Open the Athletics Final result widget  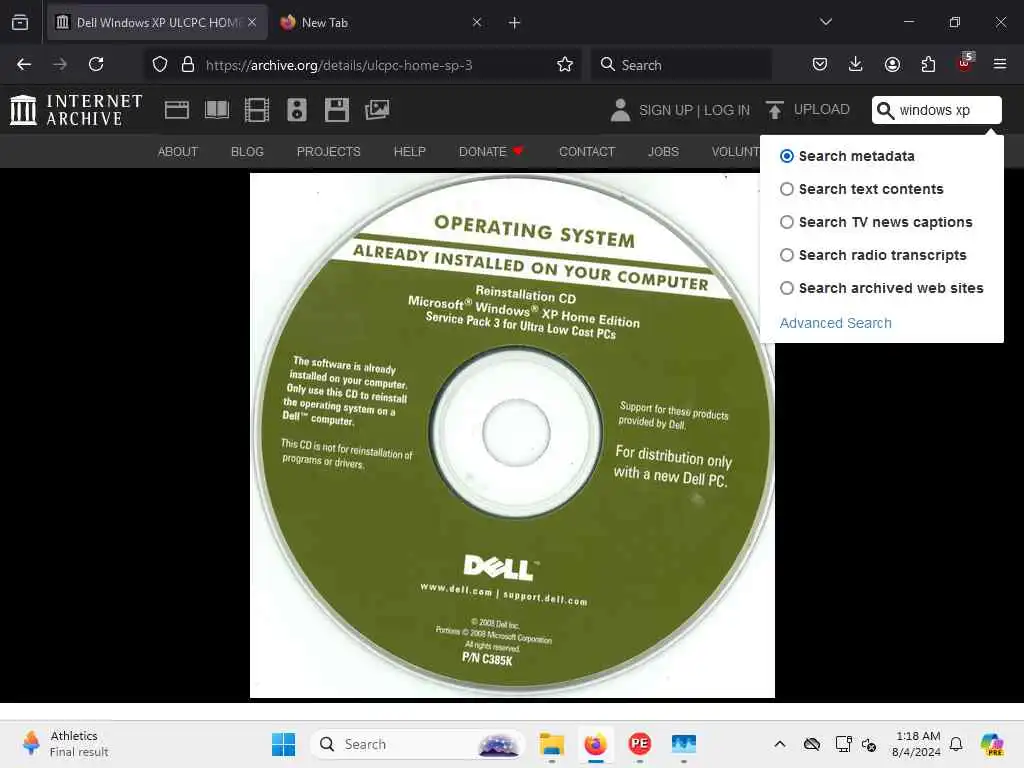[65, 744]
